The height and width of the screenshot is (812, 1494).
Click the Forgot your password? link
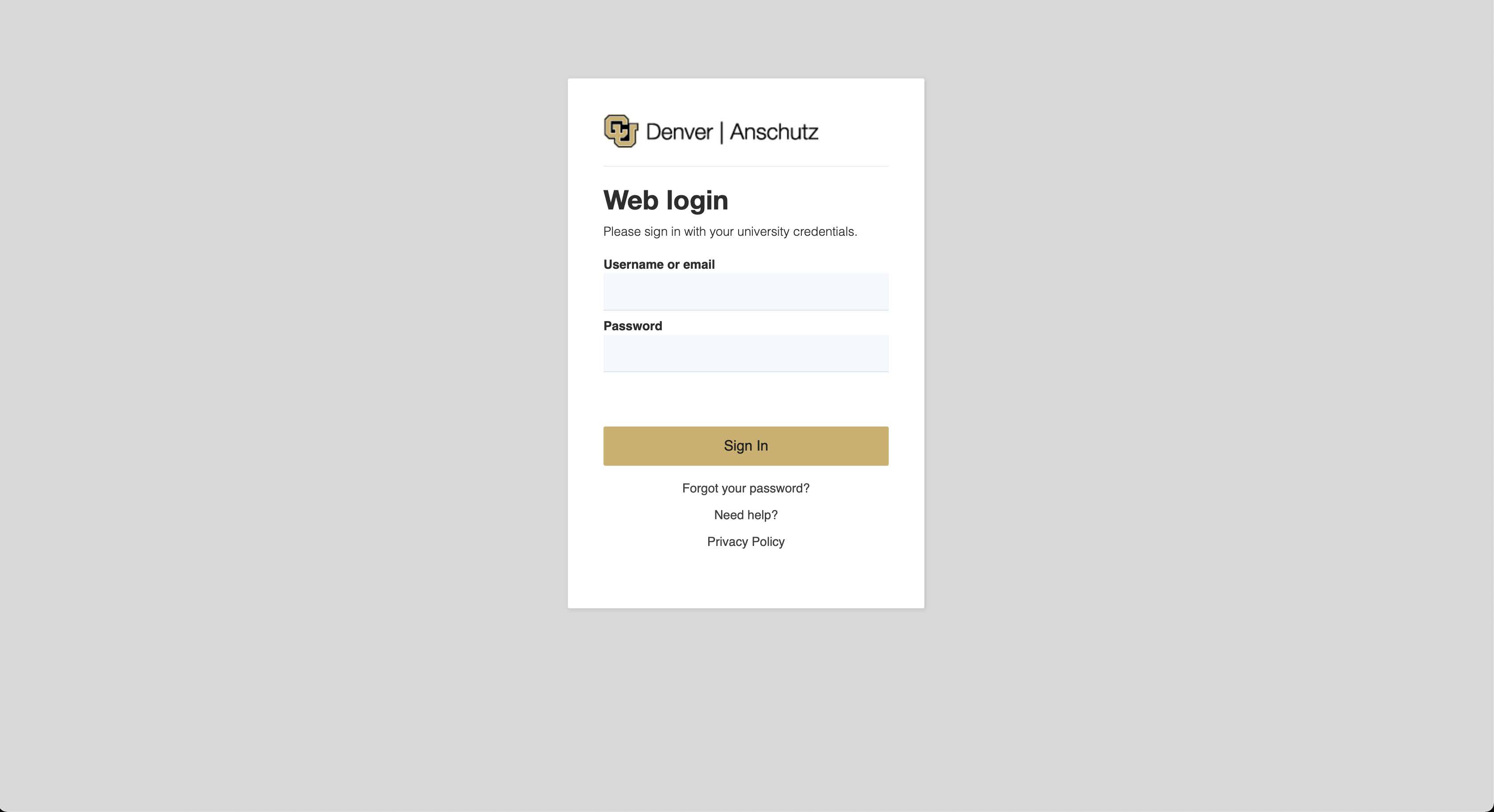click(x=746, y=488)
